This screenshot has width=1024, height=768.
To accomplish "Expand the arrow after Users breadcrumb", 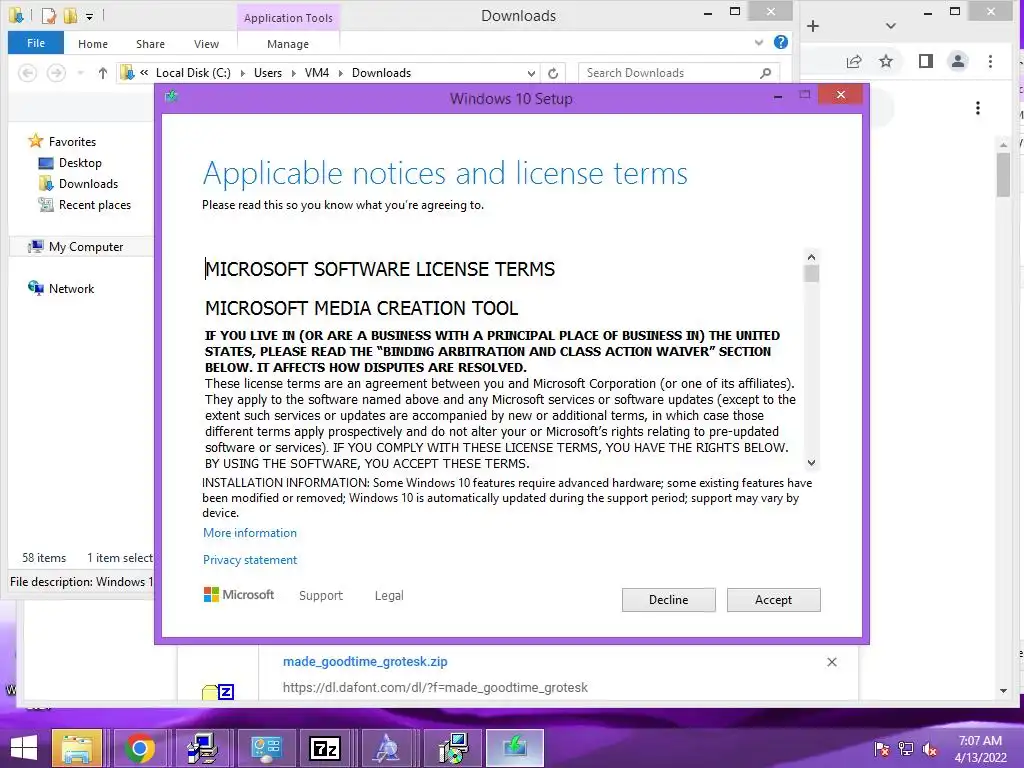I will 293,73.
